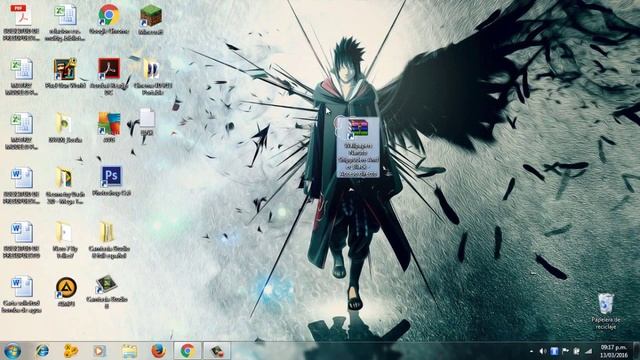Image resolution: width=640 pixels, height=360 pixels.
Task: Click the blue T tray icon
Action: 554,351
